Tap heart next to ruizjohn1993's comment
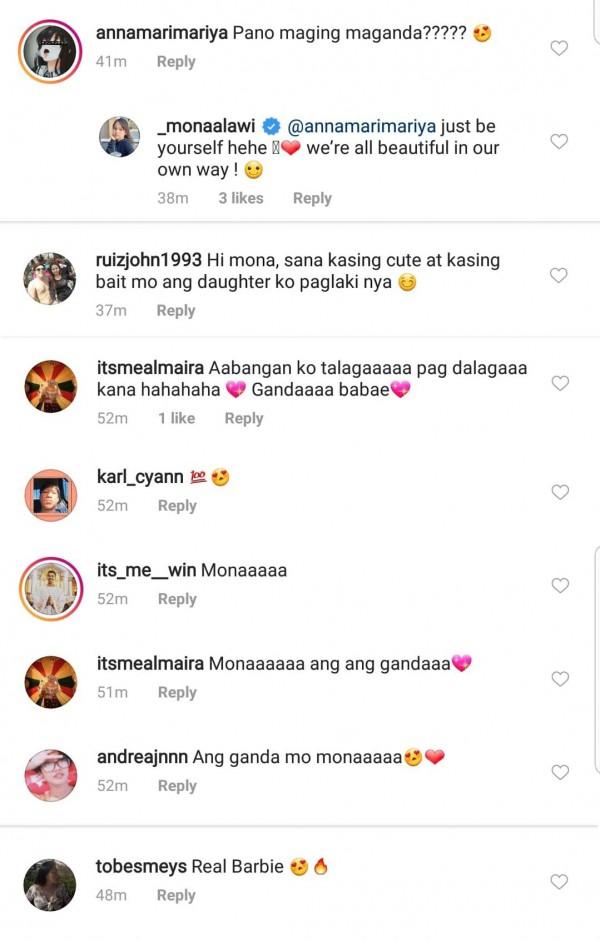The height and width of the screenshot is (941, 600). (x=559, y=275)
